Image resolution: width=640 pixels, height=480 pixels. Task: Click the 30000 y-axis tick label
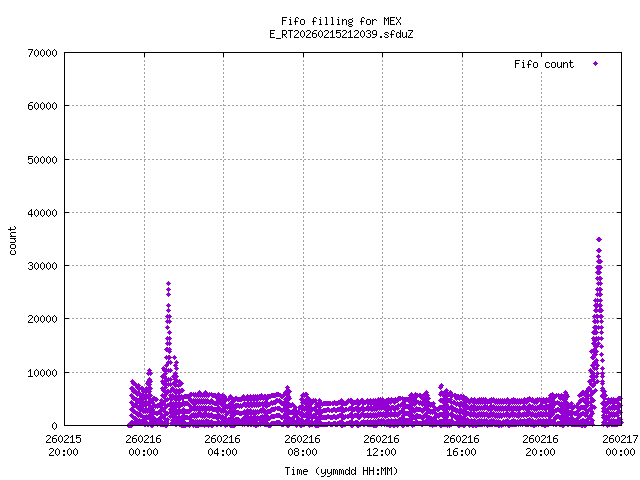(x=40, y=266)
